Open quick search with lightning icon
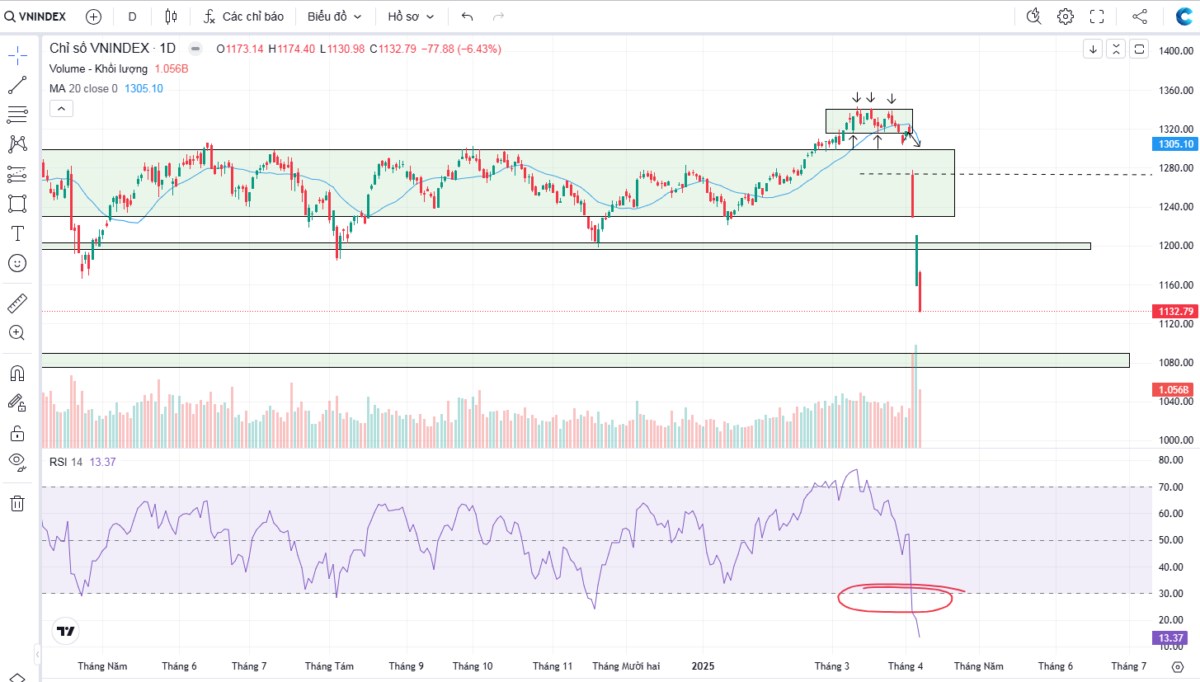Viewport: 1200px width, 682px height. click(1034, 16)
